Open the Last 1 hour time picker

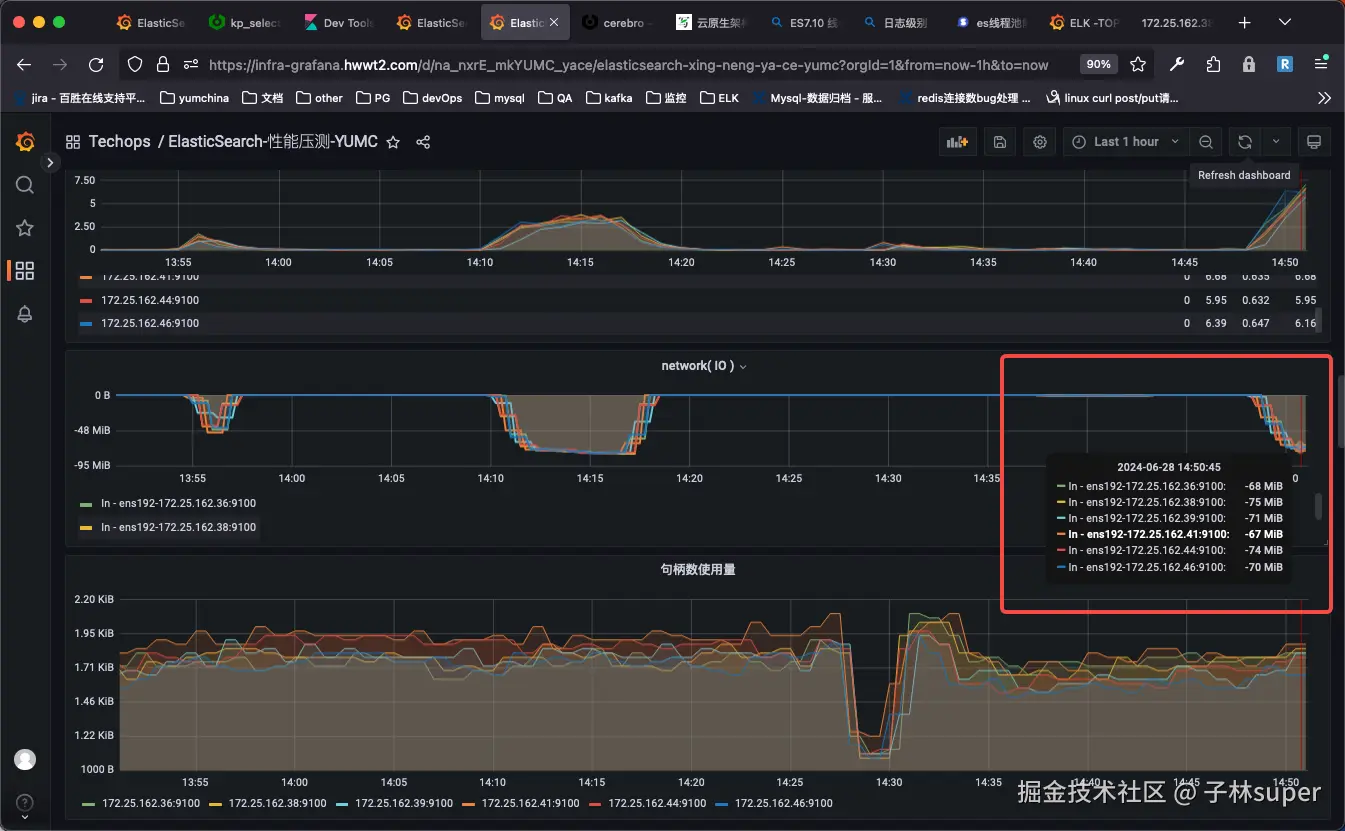(1125, 142)
